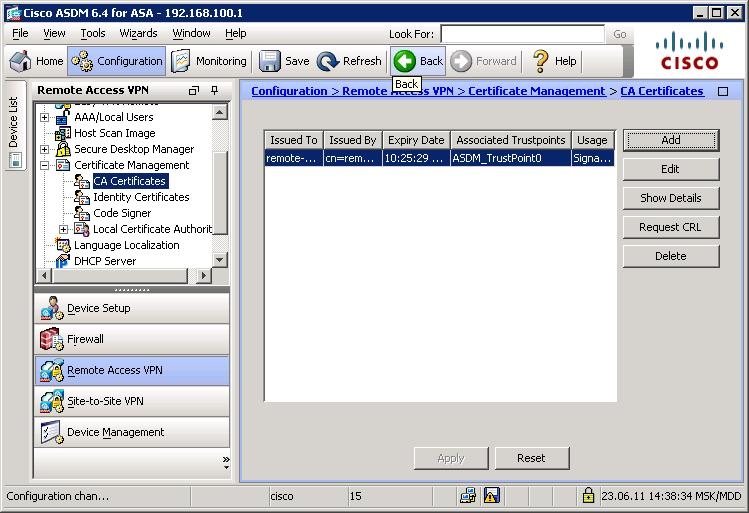Click Request CRL button

pos(671,227)
